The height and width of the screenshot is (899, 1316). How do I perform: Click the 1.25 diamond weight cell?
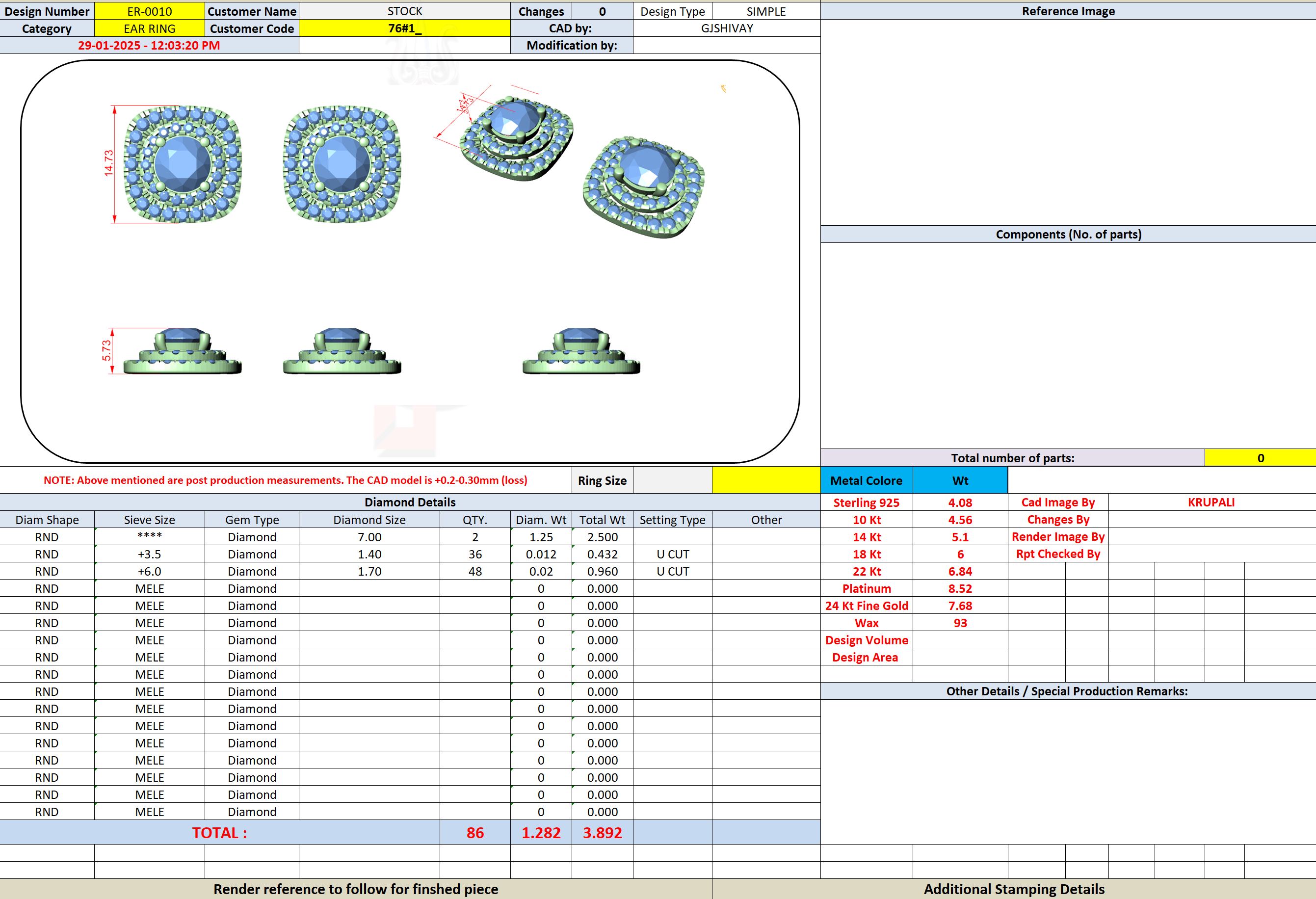(x=541, y=536)
